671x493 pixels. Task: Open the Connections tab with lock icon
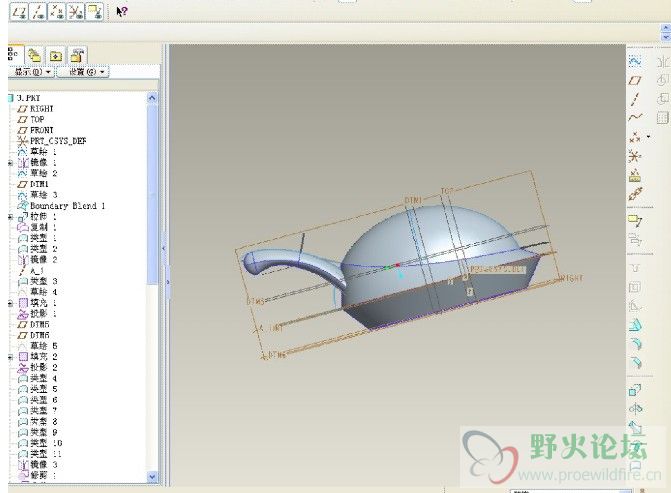coord(77,55)
